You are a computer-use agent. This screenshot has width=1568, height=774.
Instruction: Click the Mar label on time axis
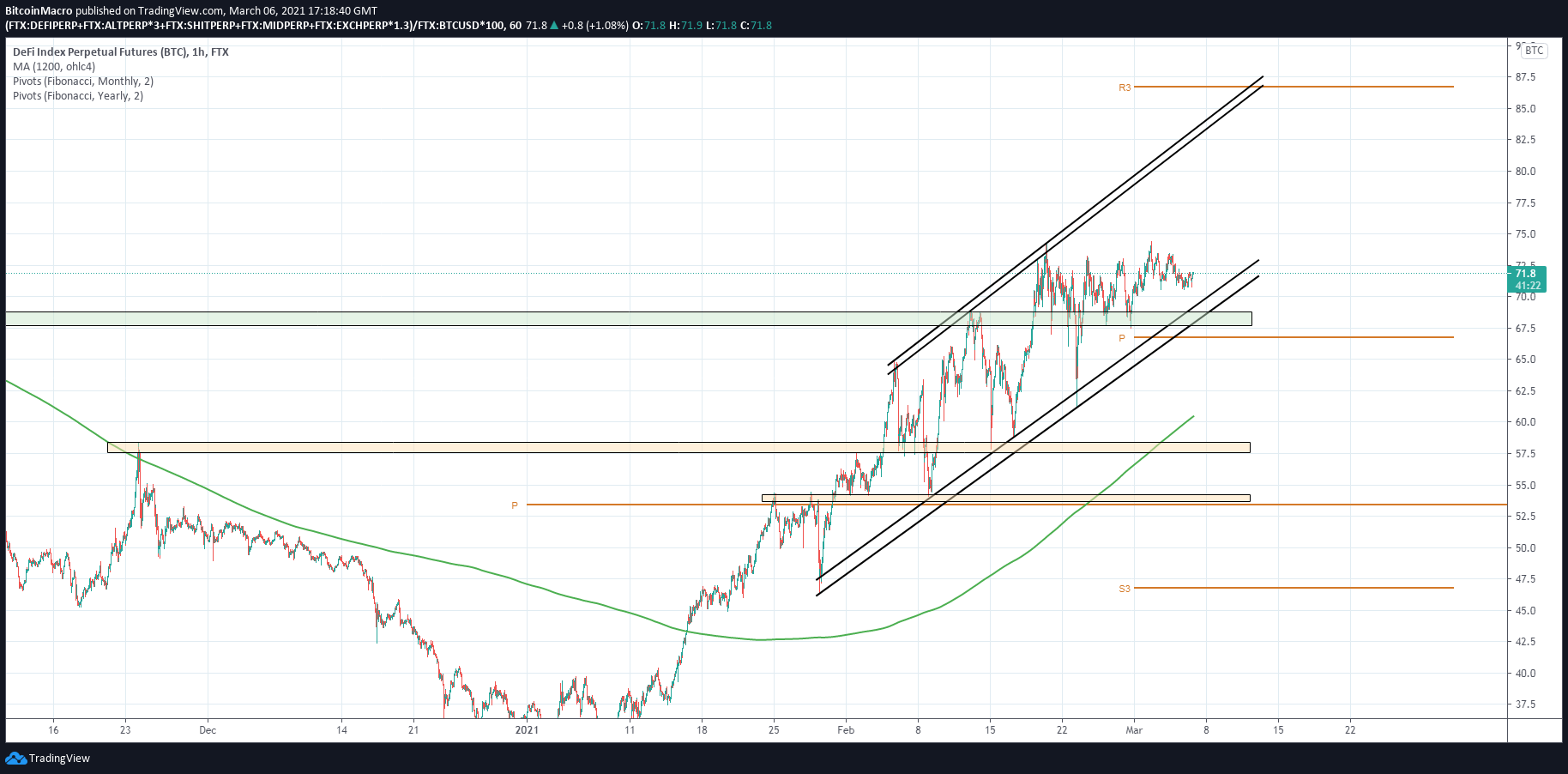coord(1134,730)
